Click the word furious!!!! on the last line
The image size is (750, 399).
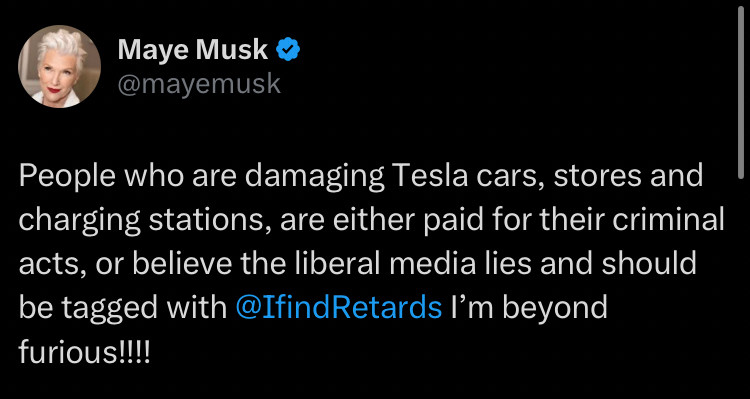pos(84,352)
